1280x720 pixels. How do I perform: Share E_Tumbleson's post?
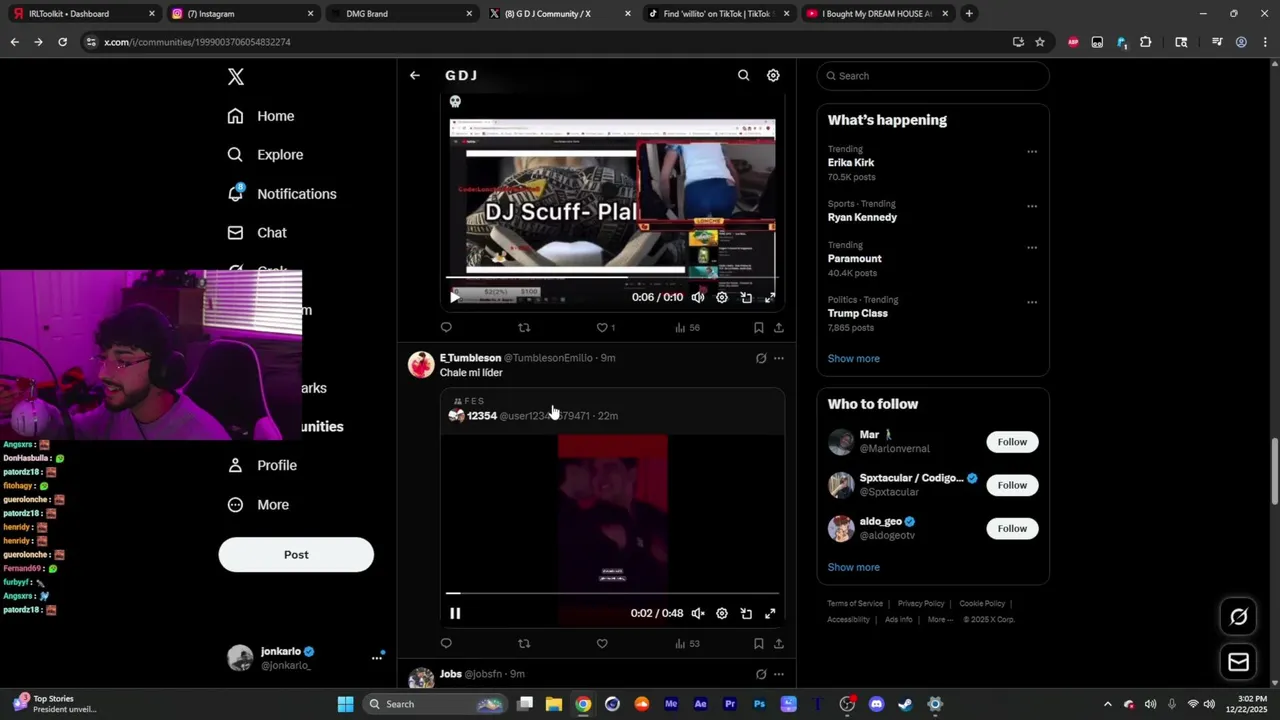[779, 643]
